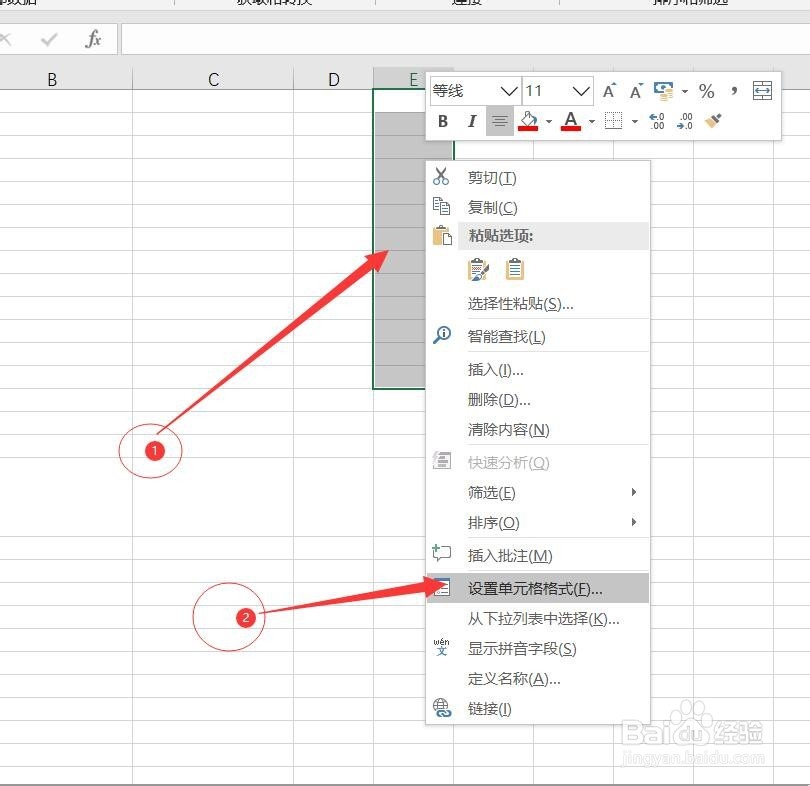Open the border style dropdown arrow
The image size is (810, 786).
tap(633, 121)
